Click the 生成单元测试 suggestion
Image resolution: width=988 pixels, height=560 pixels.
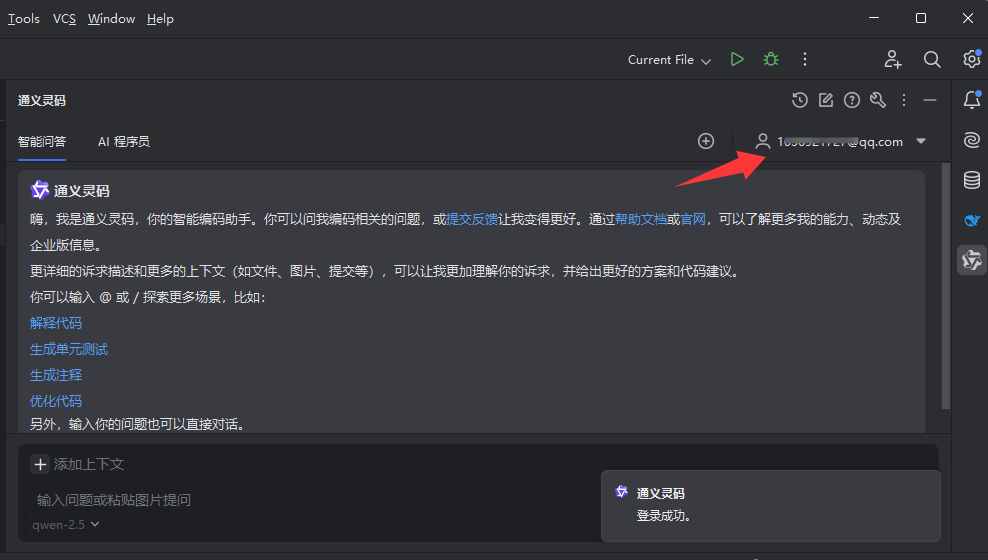(69, 349)
